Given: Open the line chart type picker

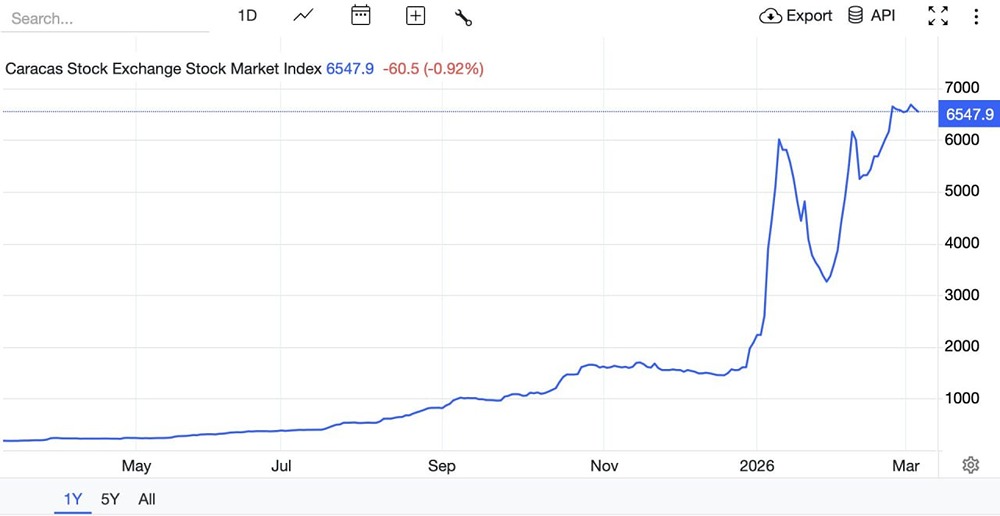Looking at the screenshot, I should pos(304,16).
